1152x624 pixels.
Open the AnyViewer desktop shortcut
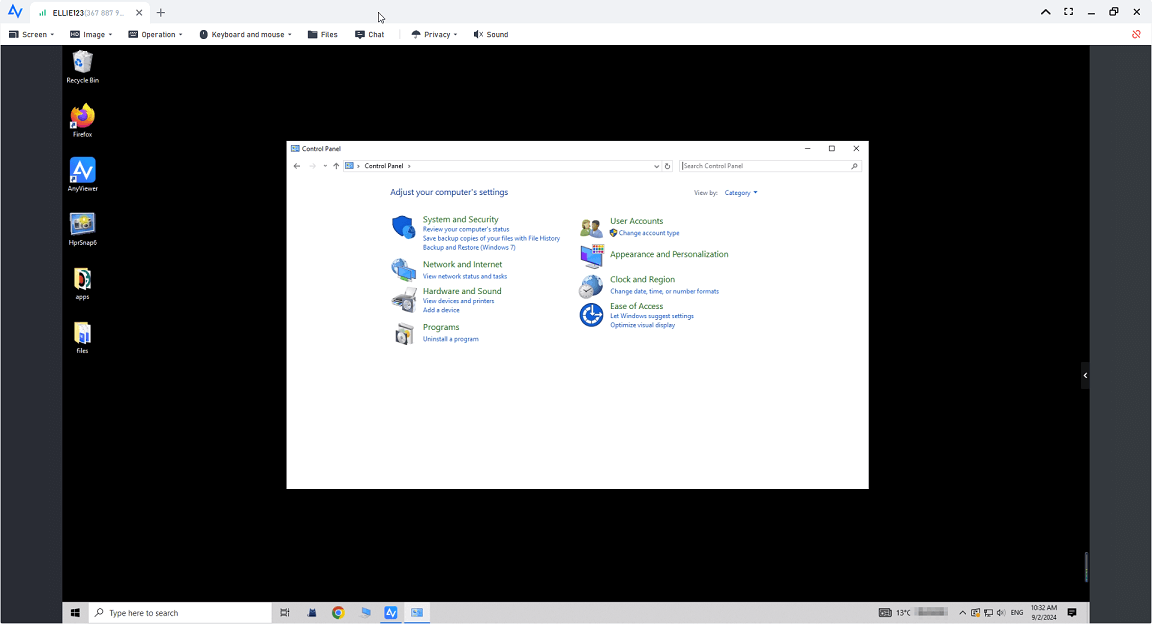point(82,171)
